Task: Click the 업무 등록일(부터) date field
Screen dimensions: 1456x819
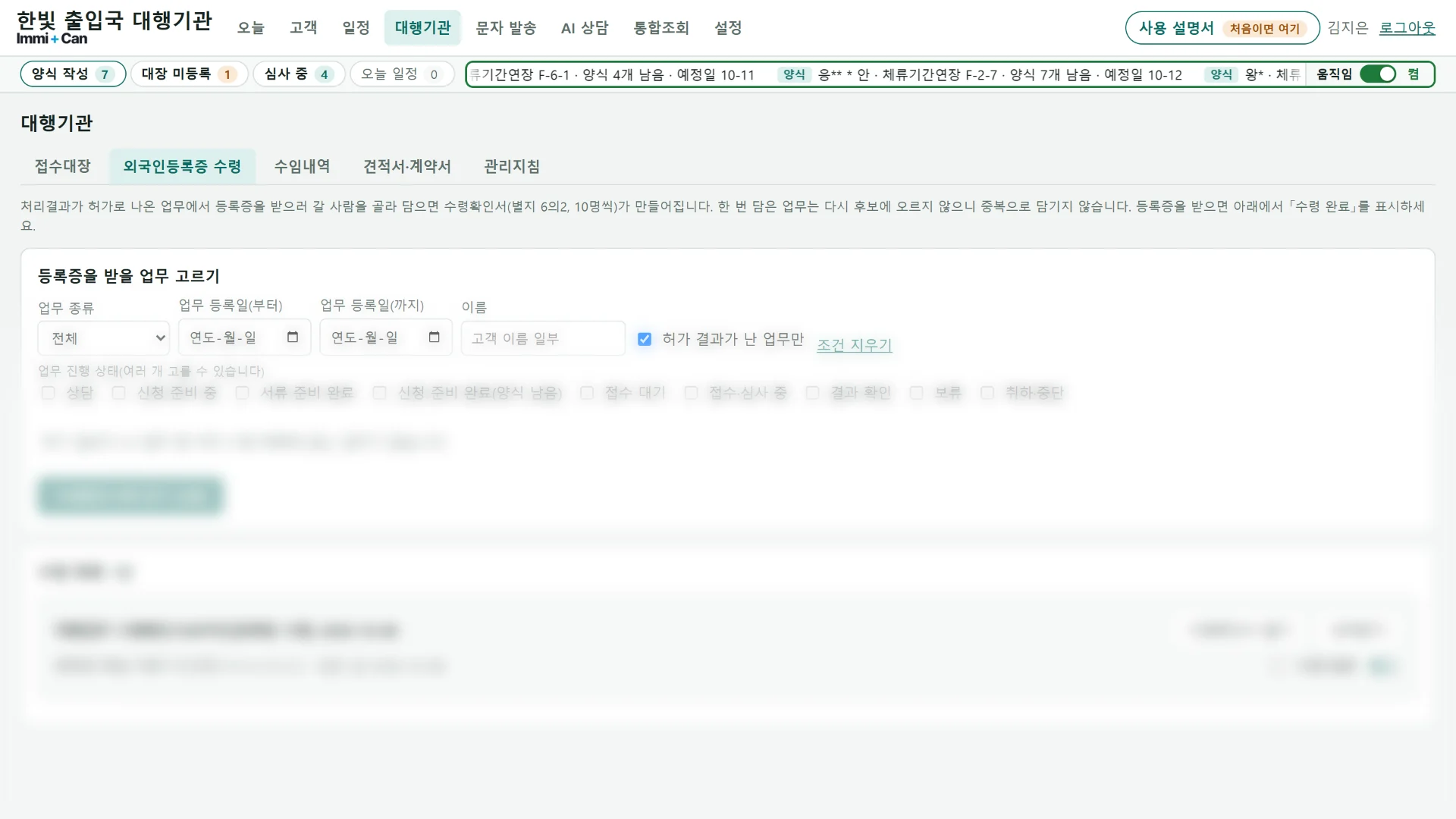Action: [244, 337]
